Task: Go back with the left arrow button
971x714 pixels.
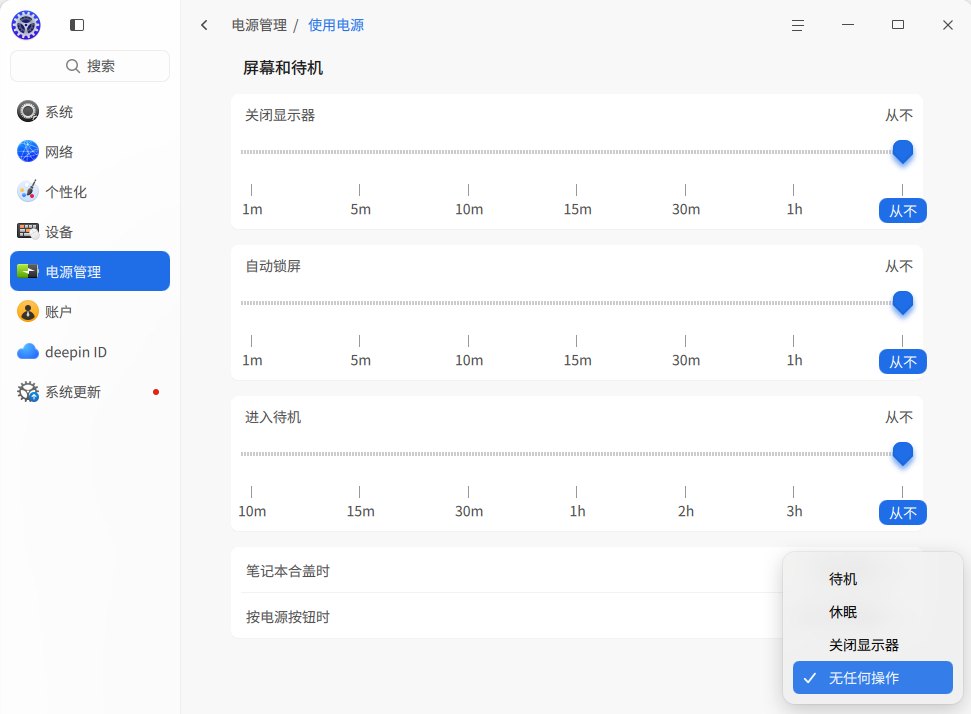Action: [x=204, y=25]
